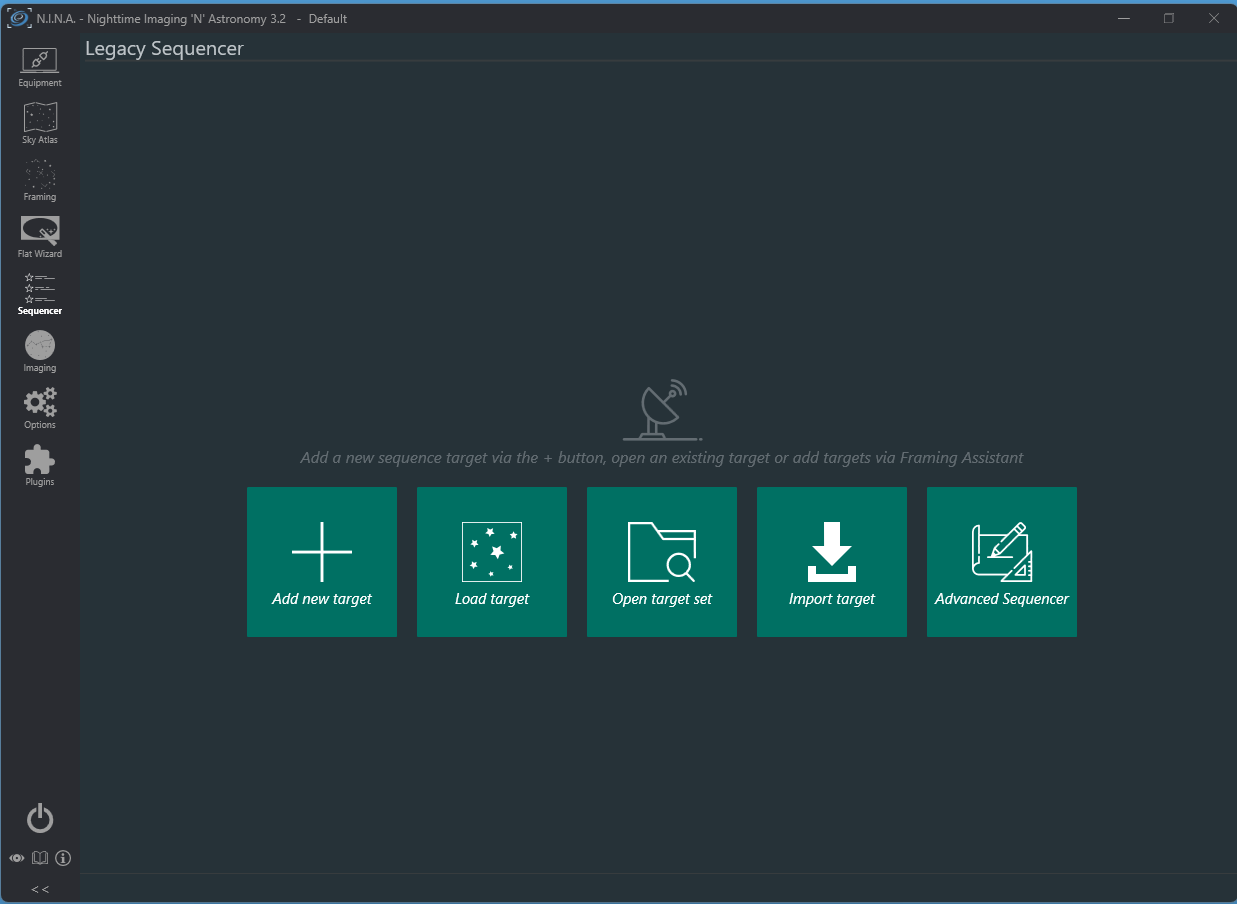The image size is (1237, 904).
Task: Open the Sky Atlas section
Action: point(40,124)
